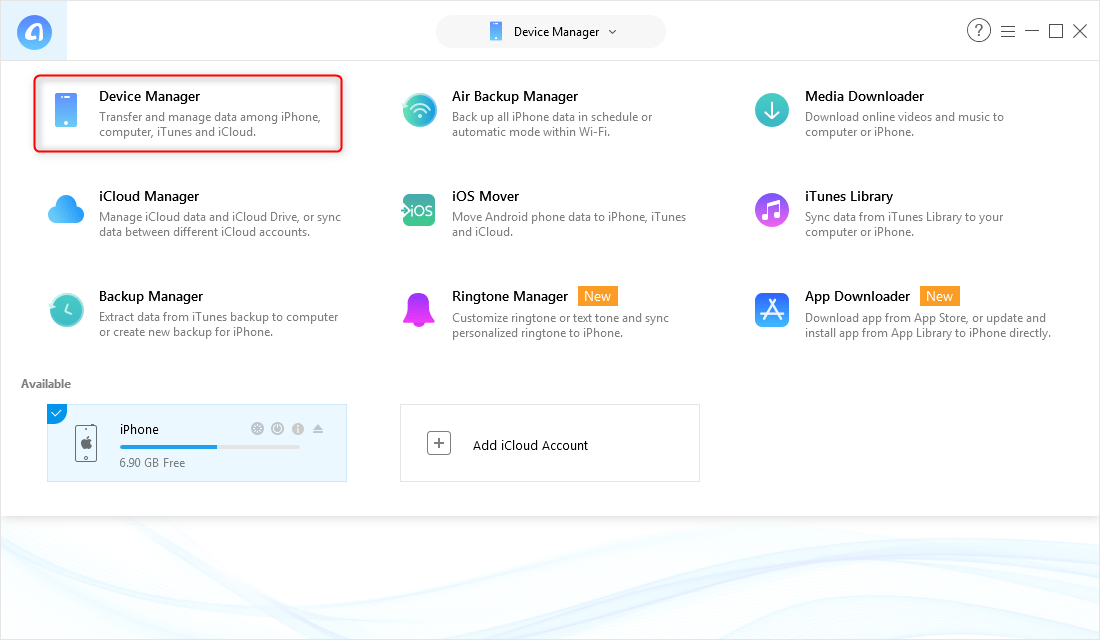Select the iTunes Library title
1100x640 pixels.
pos(849,196)
